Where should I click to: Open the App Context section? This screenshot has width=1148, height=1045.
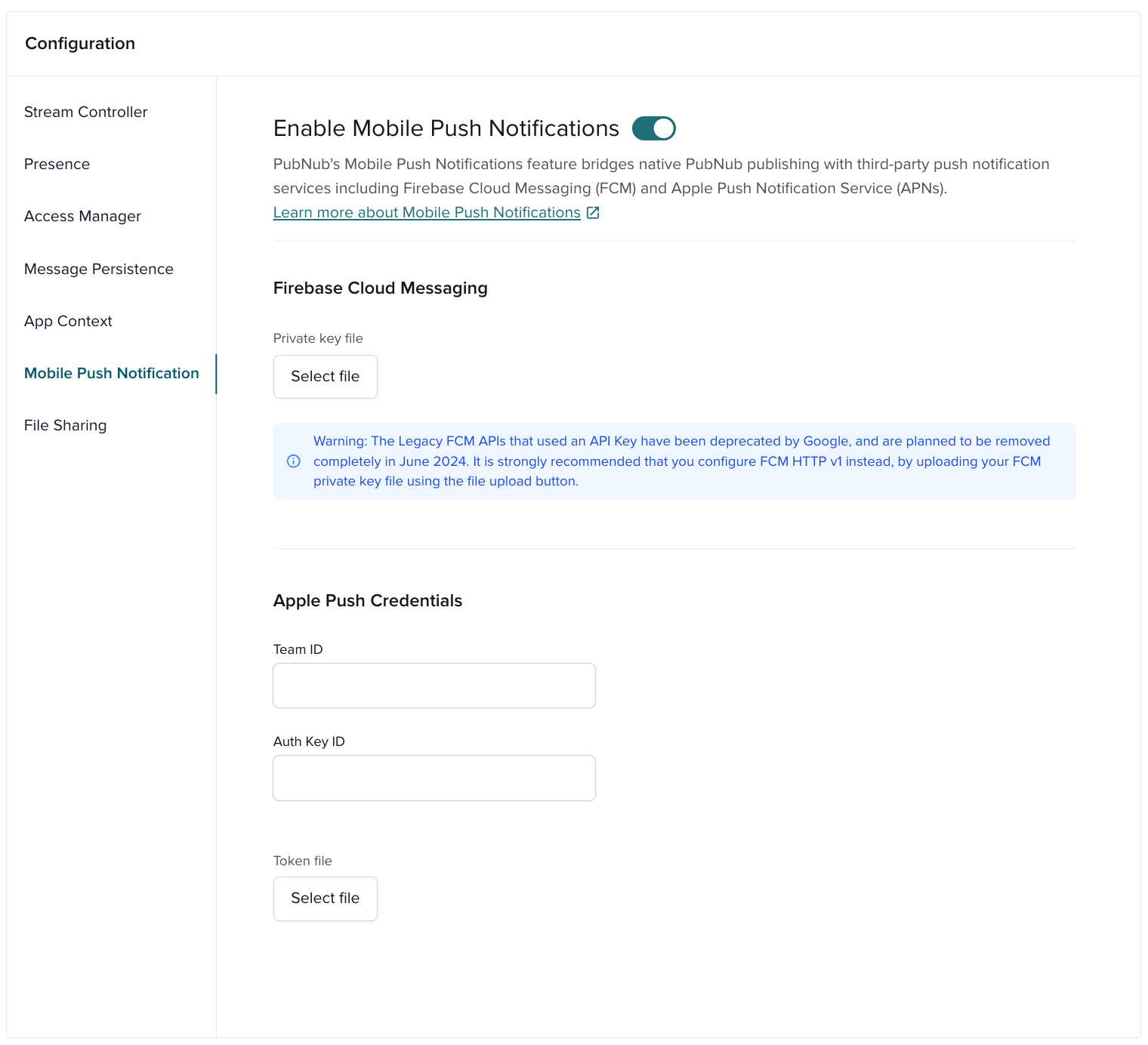(x=68, y=320)
